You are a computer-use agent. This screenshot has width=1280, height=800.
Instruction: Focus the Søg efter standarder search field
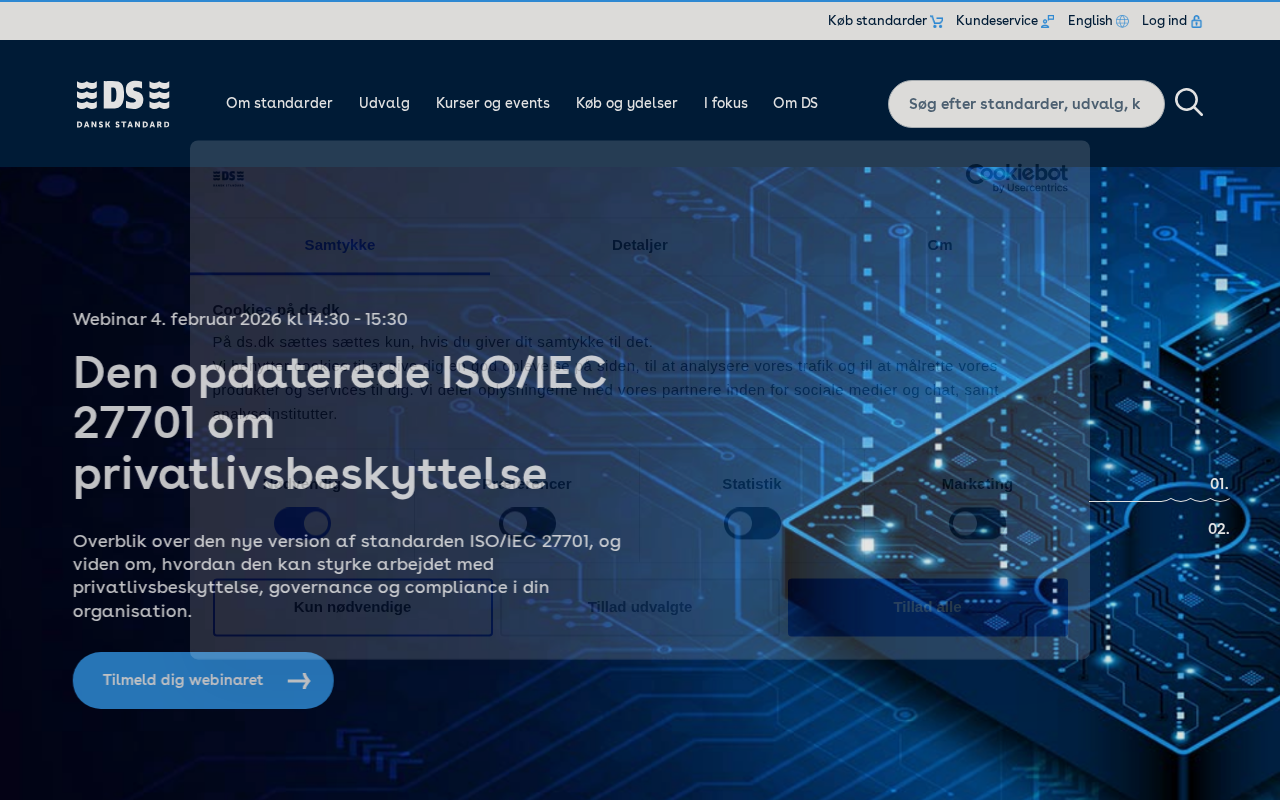[x=1026, y=104]
